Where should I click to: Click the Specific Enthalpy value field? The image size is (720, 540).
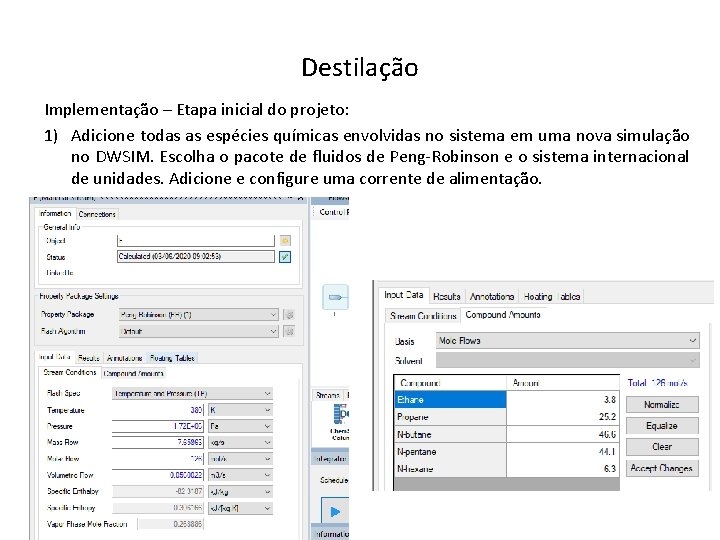(158, 491)
